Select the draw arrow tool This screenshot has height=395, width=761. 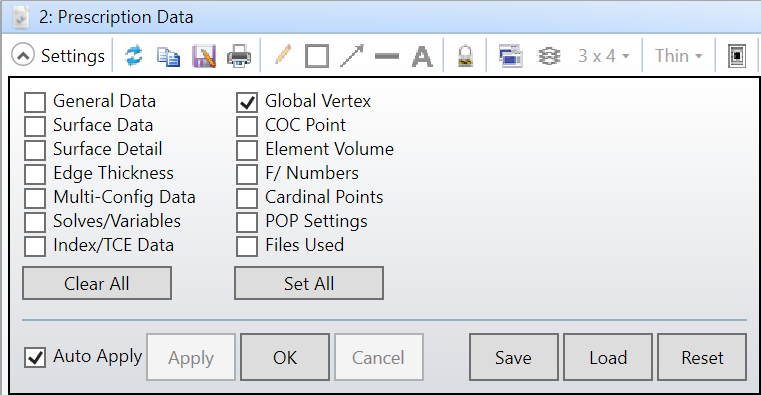[352, 56]
